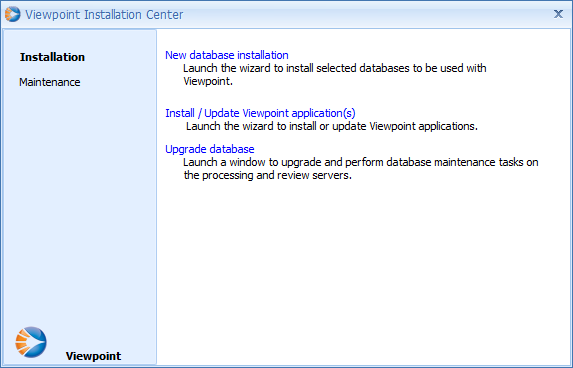Close the Viewpoint Installation Center window
This screenshot has height=368, width=573.
(x=558, y=14)
